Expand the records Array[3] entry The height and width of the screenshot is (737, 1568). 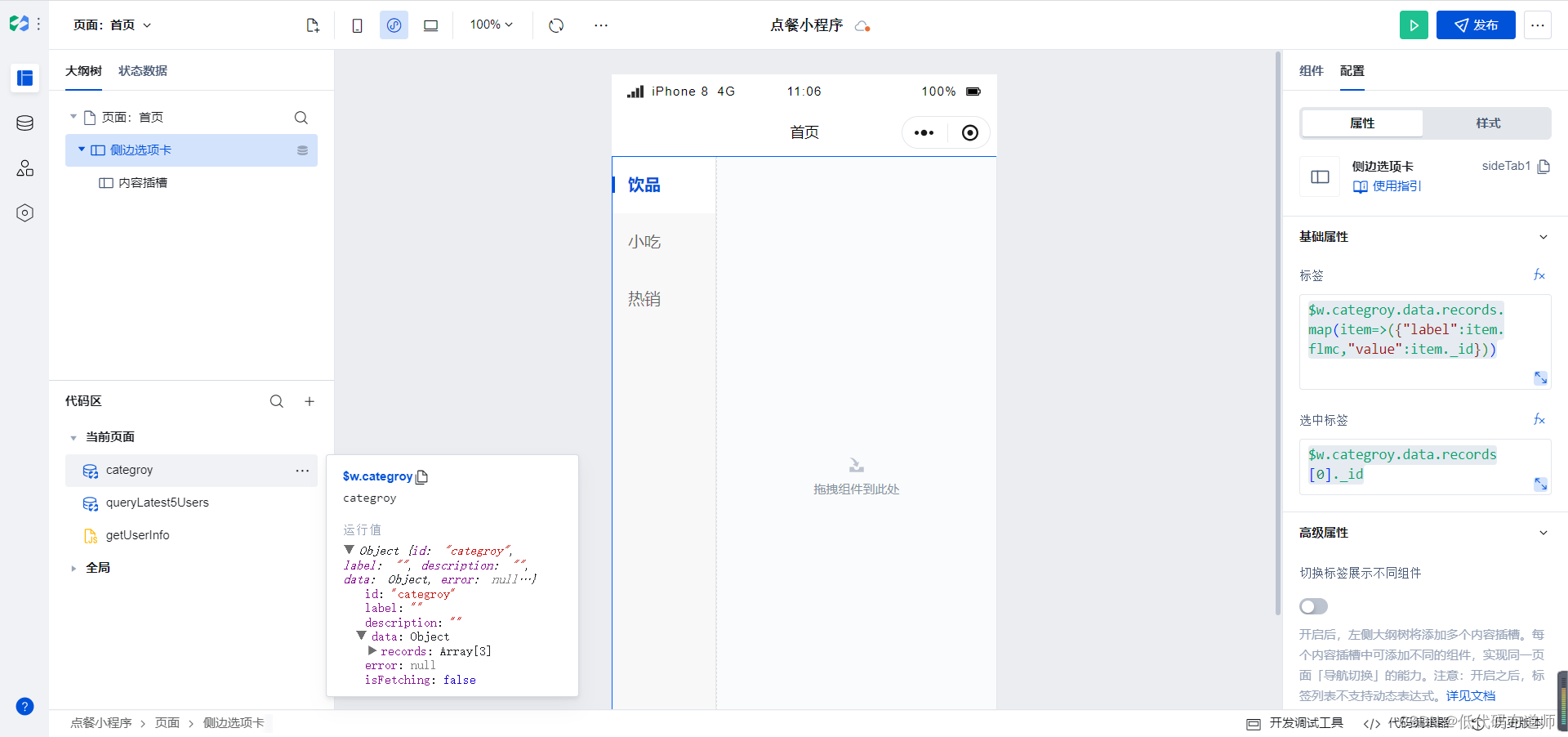click(372, 651)
